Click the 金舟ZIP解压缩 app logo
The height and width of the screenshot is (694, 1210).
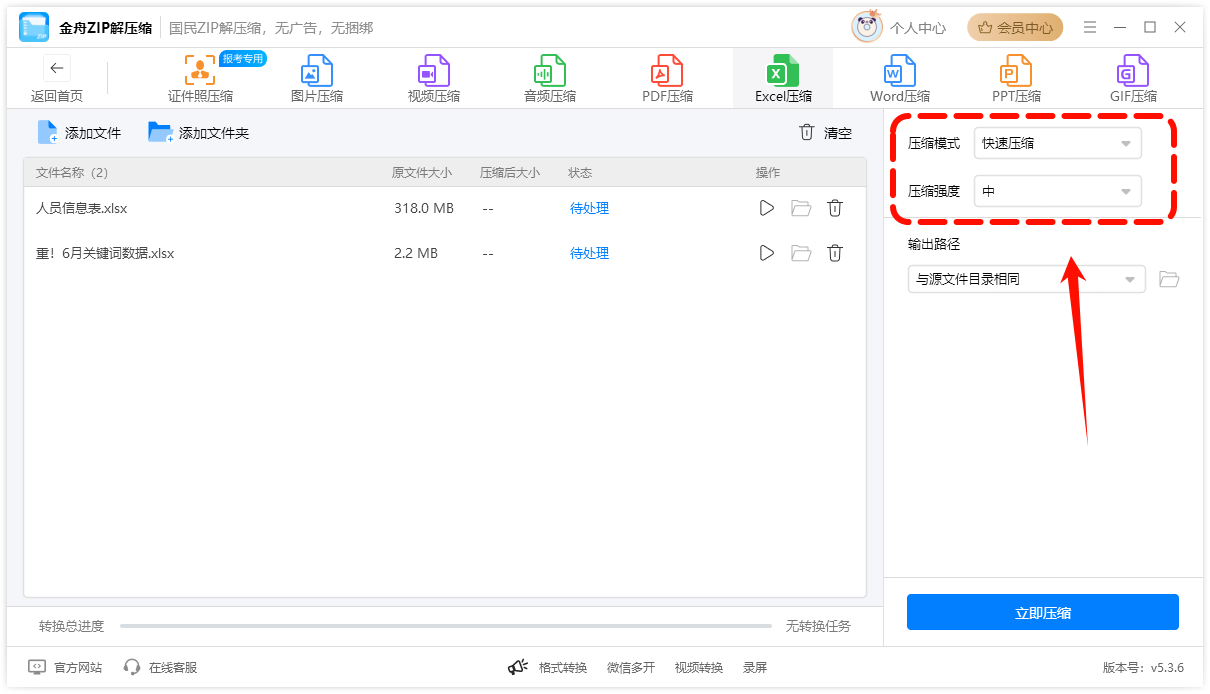pos(34,27)
